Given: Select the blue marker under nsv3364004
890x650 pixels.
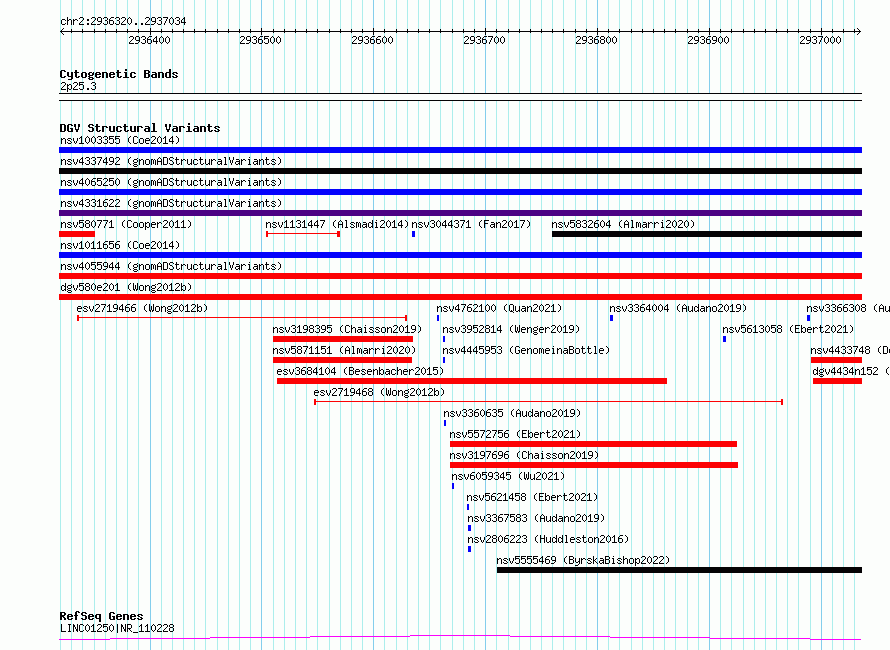Looking at the screenshot, I should tap(611, 318).
